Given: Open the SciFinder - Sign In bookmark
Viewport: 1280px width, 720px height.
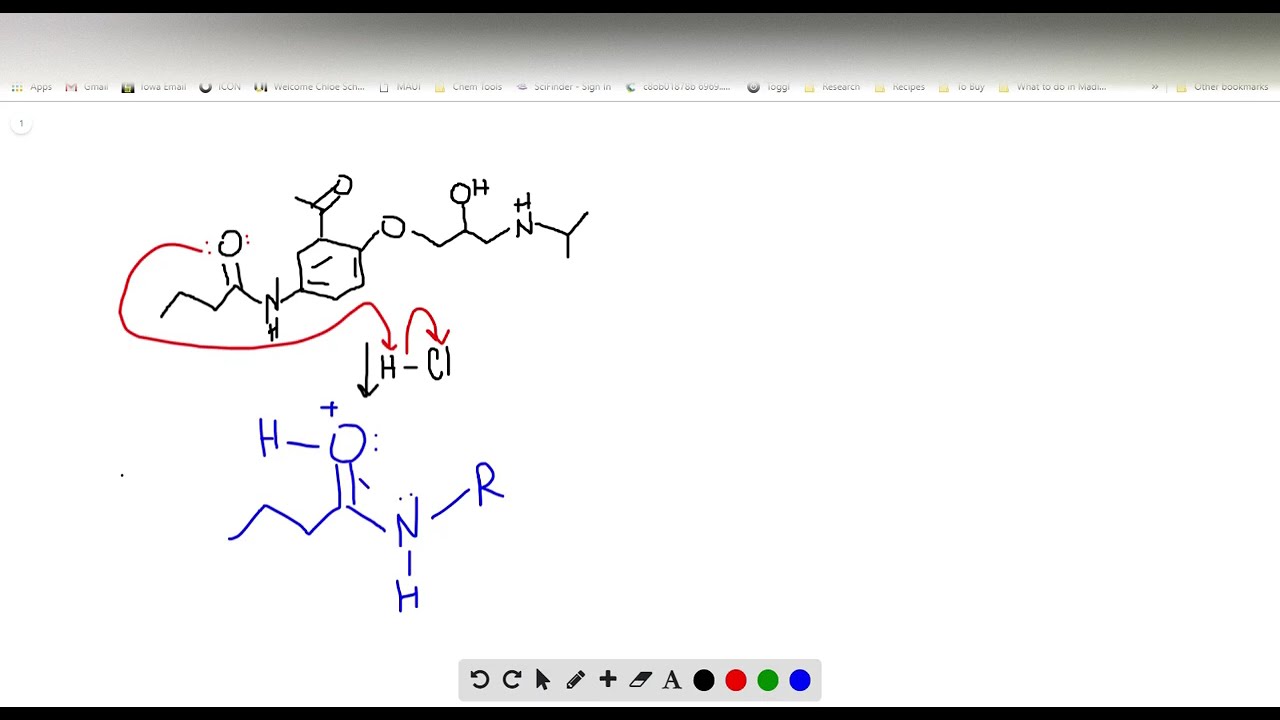Looking at the screenshot, I should click(x=563, y=87).
